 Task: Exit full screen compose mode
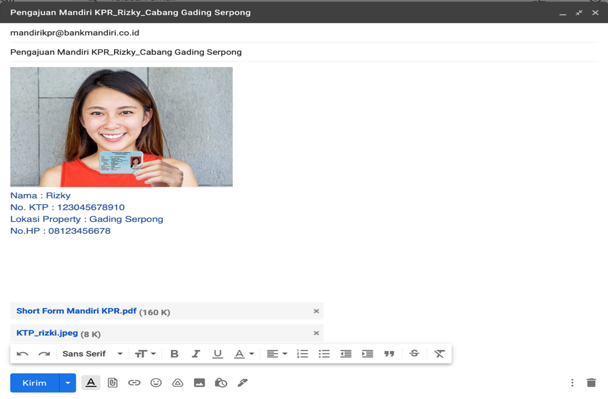579,13
